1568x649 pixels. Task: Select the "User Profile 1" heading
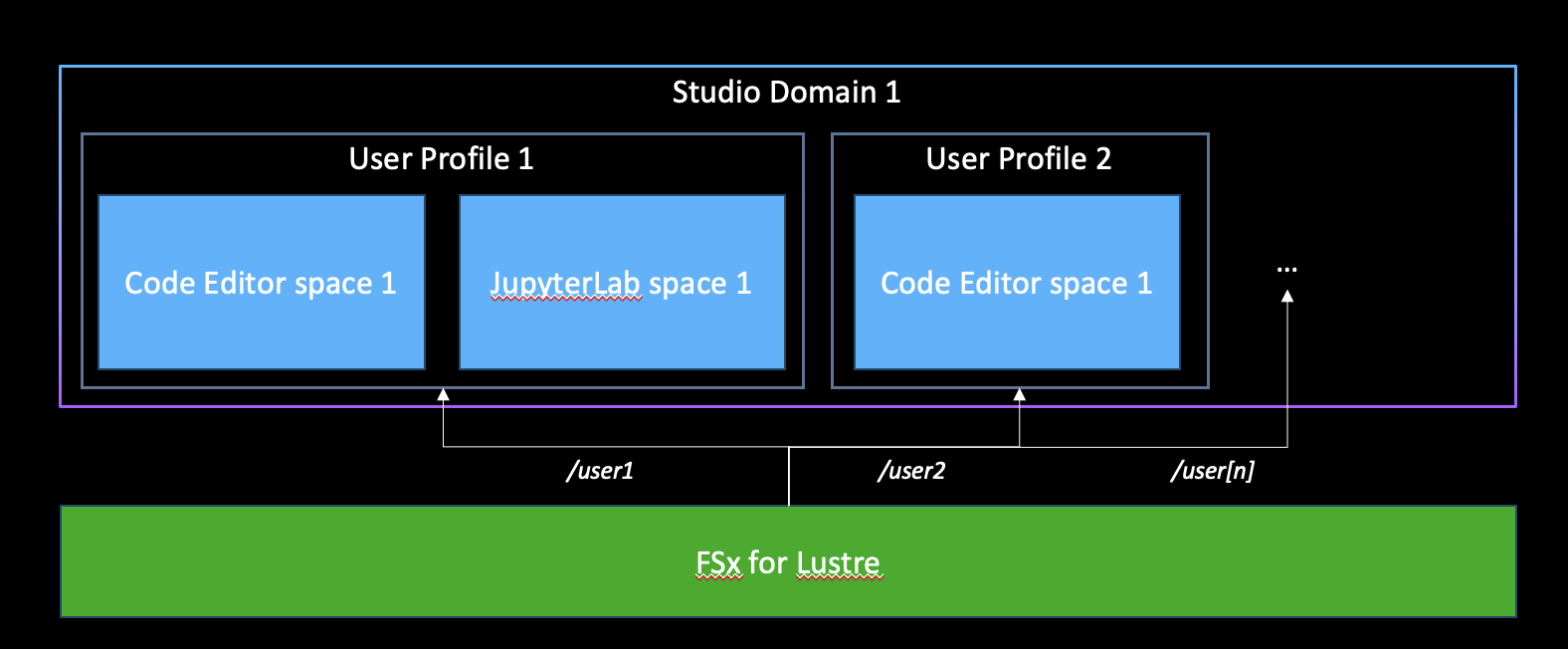click(441, 159)
